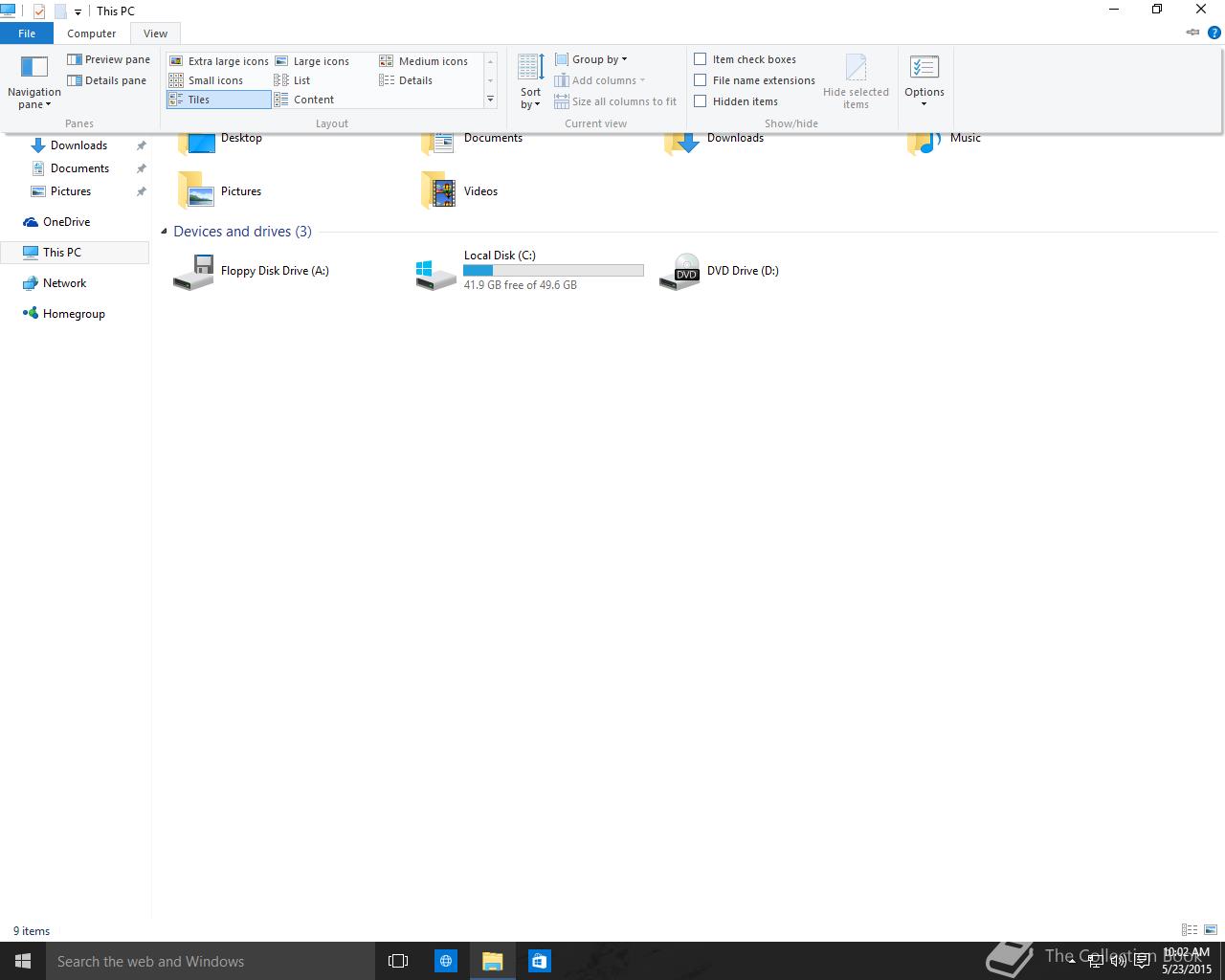This screenshot has height=980, width=1225.
Task: Unpin Downloads using its pin icon
Action: point(142,145)
